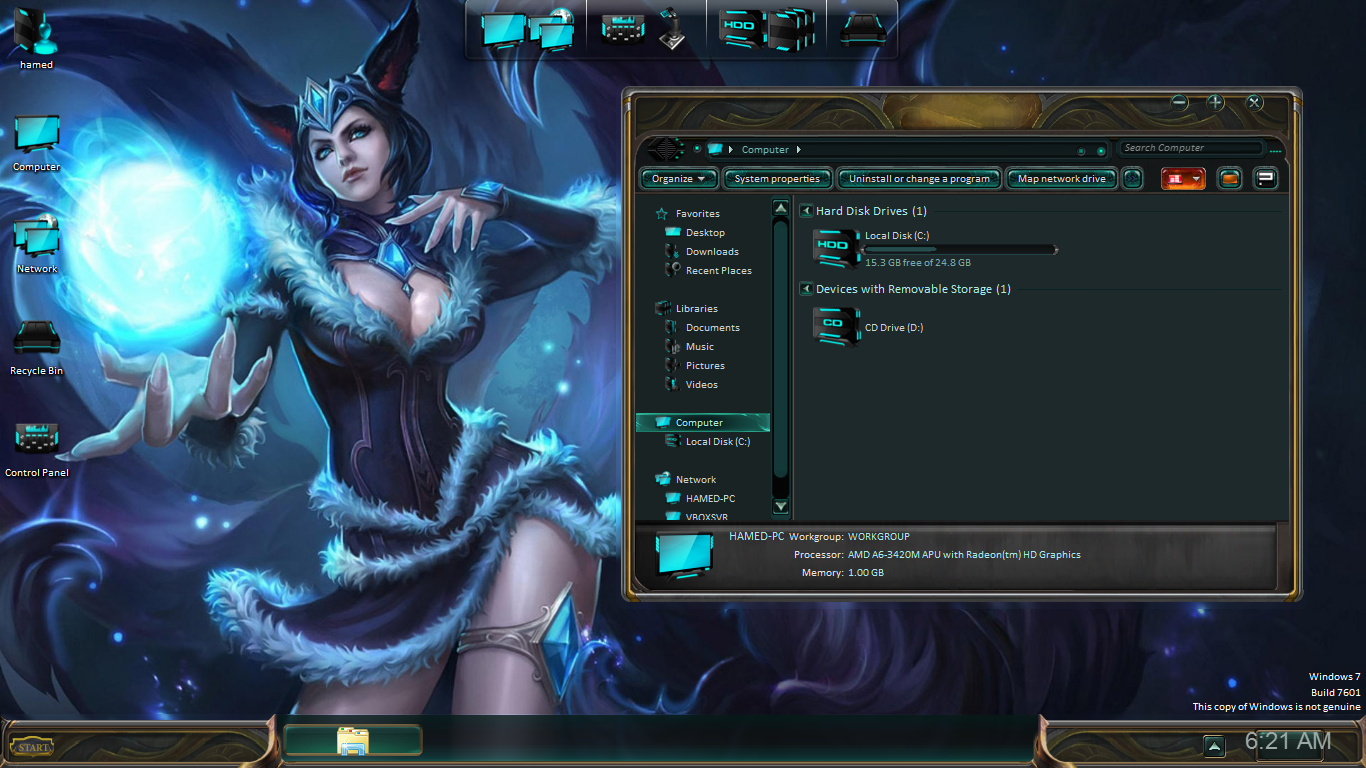Screen dimensions: 1366x768
Task: Click the navigation pane scroll down arrow
Action: [781, 506]
